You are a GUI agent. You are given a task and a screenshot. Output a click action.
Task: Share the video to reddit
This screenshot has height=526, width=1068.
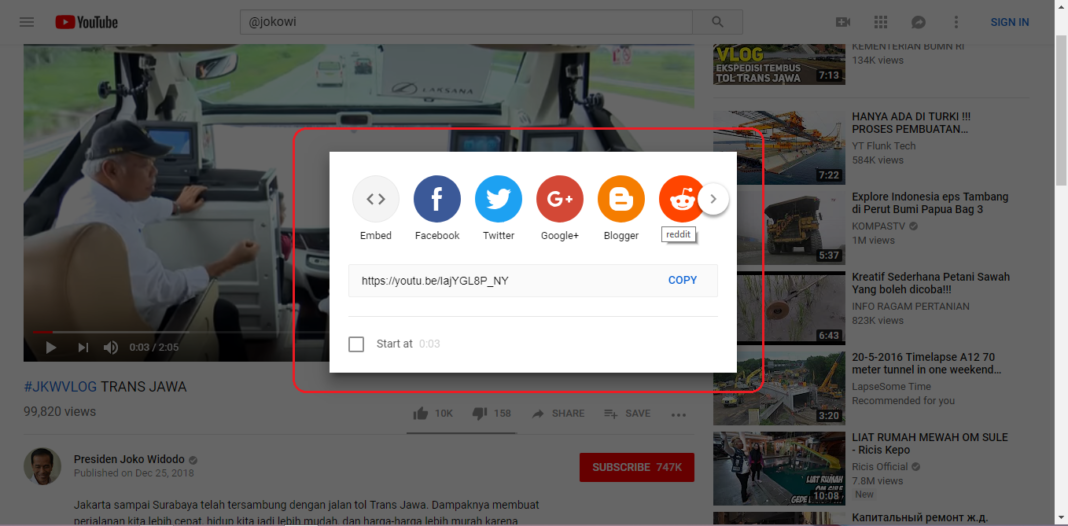tap(682, 199)
